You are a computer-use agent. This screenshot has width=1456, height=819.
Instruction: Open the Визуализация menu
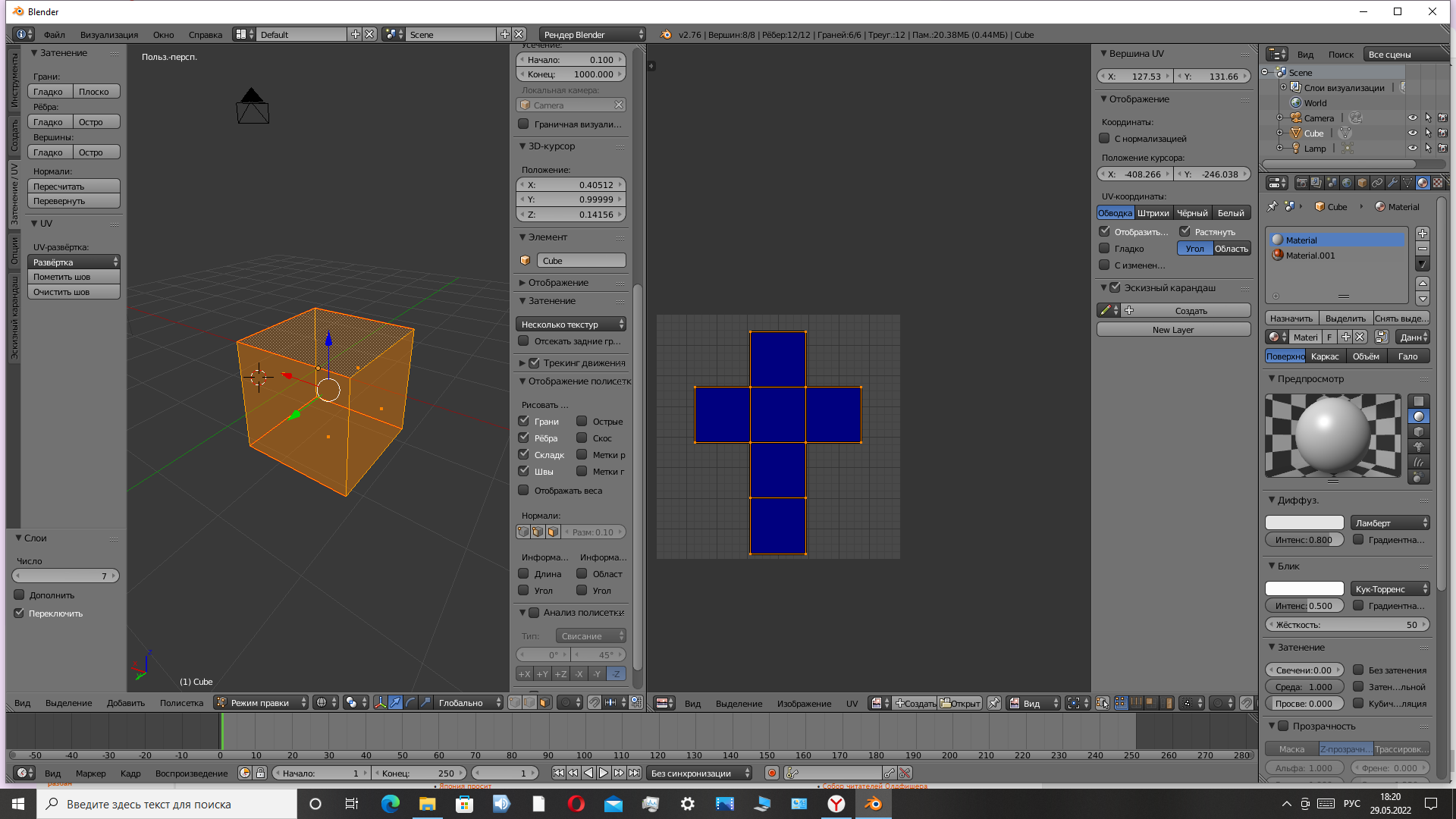109,34
